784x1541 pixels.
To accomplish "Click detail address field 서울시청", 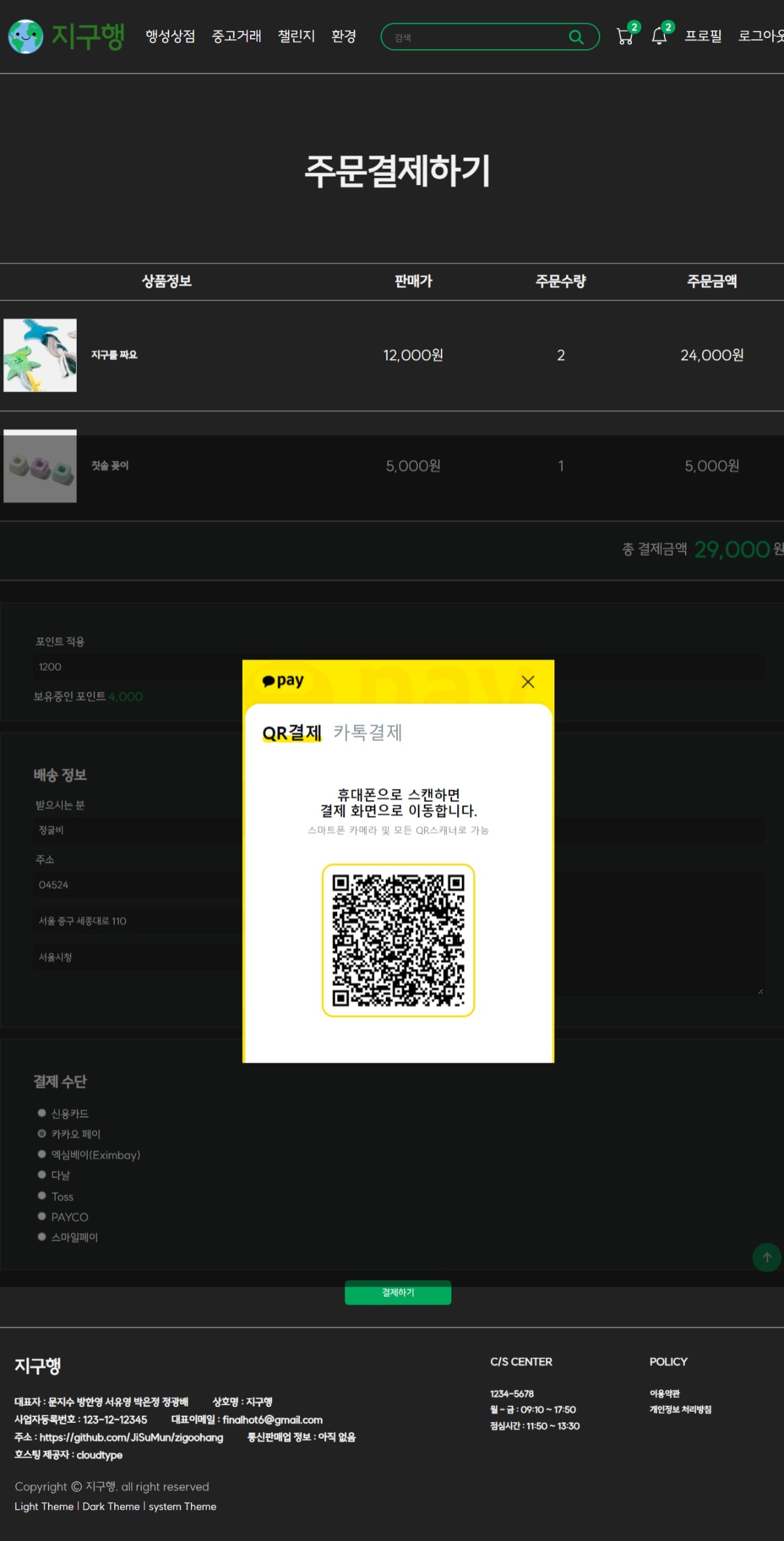I will [x=138, y=957].
